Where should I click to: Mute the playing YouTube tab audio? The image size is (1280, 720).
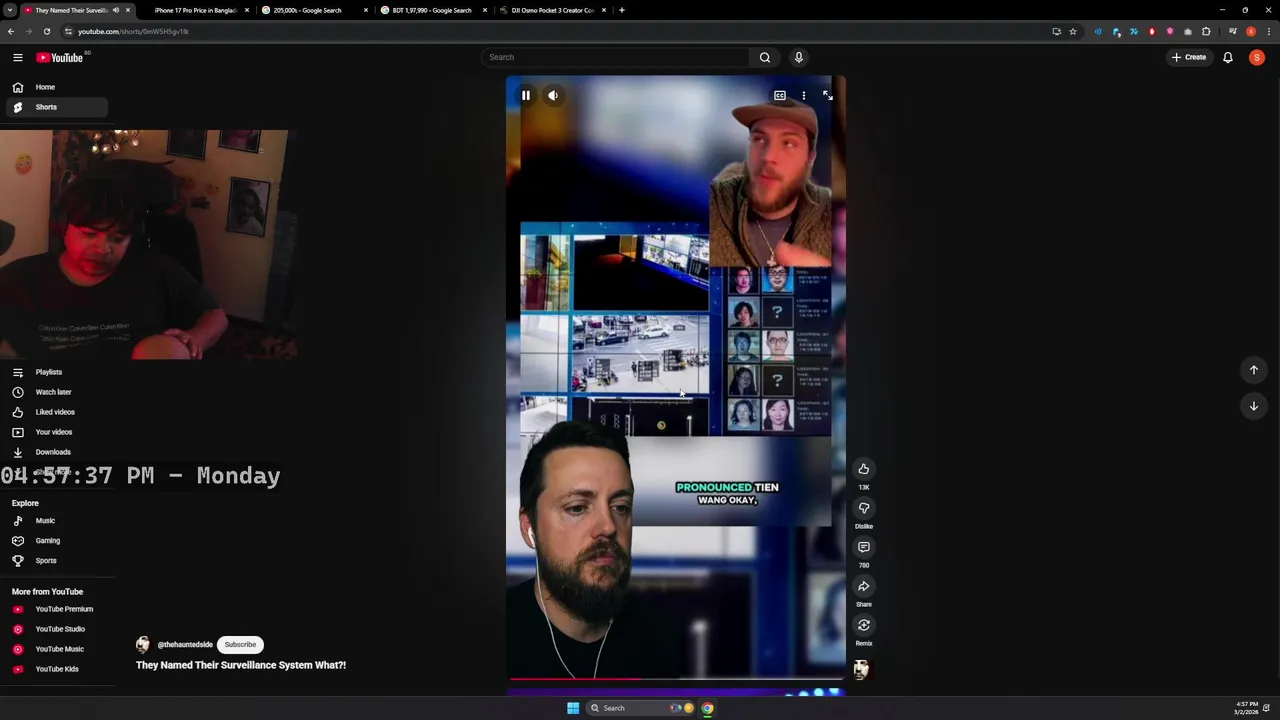pyautogui.click(x=116, y=10)
